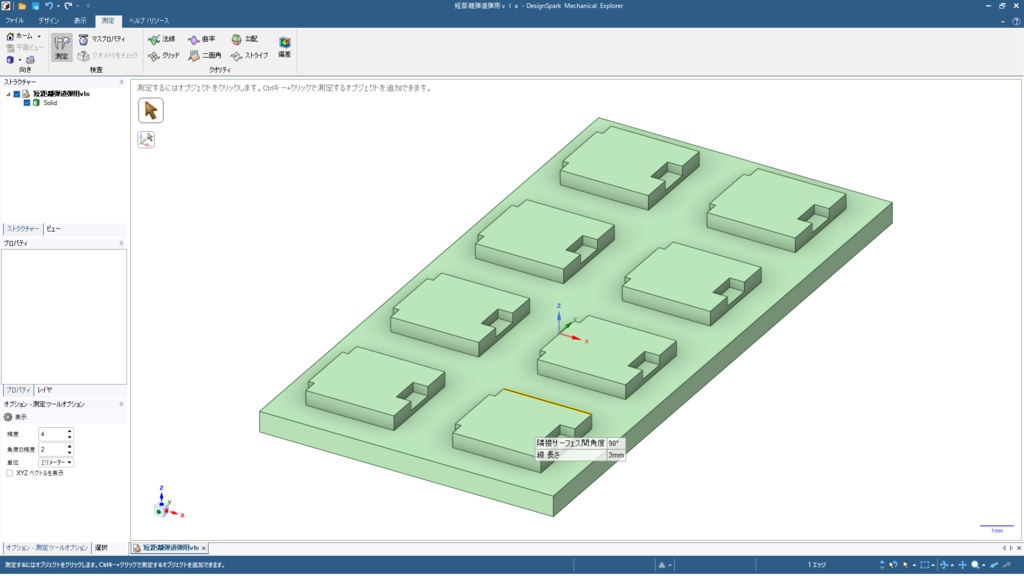Activate the 勾配 draft analysis tool
Viewport: 1024px width, 576px height.
245,39
